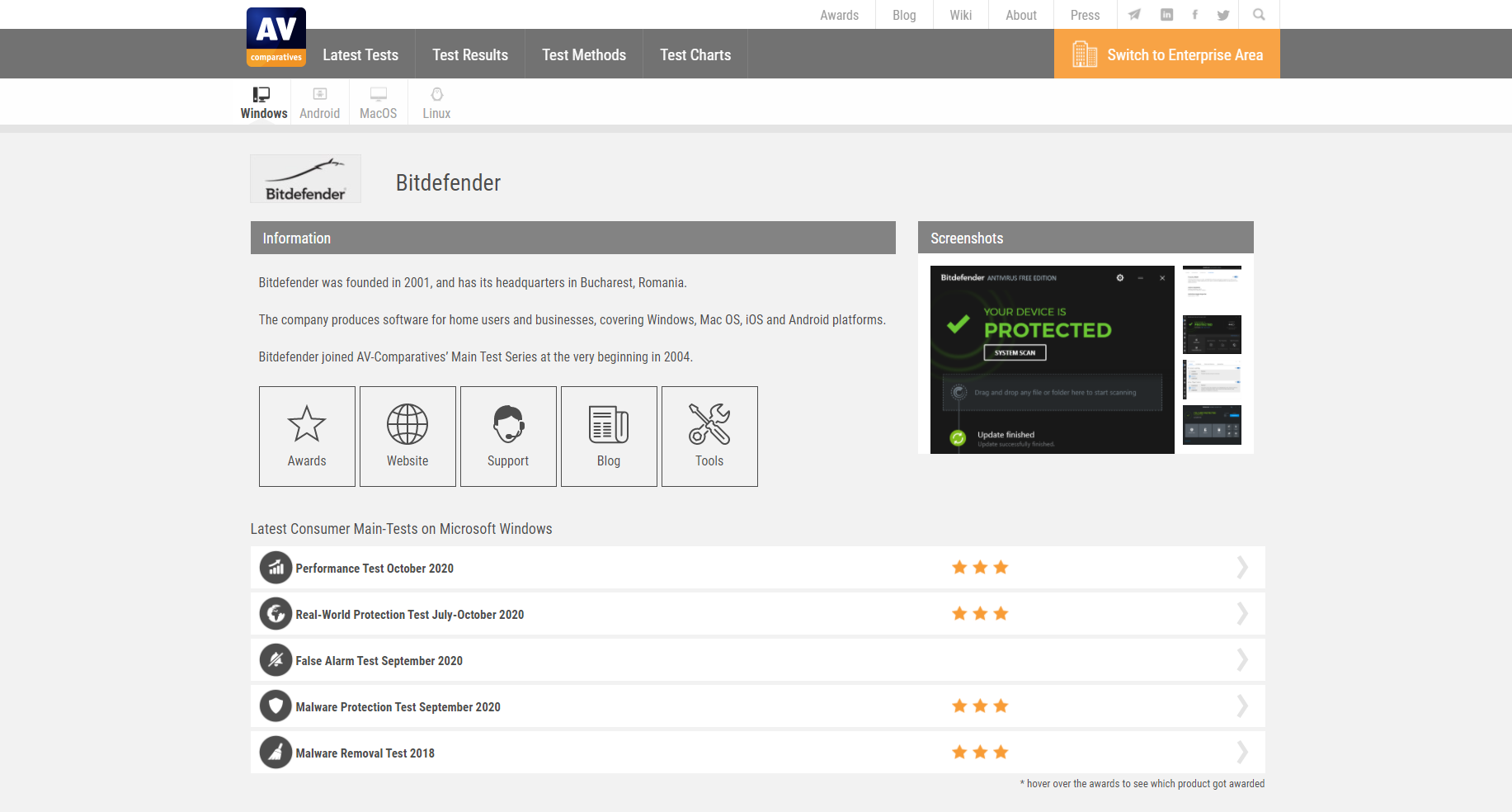Open the Facebook icon in top bar

point(1194,15)
